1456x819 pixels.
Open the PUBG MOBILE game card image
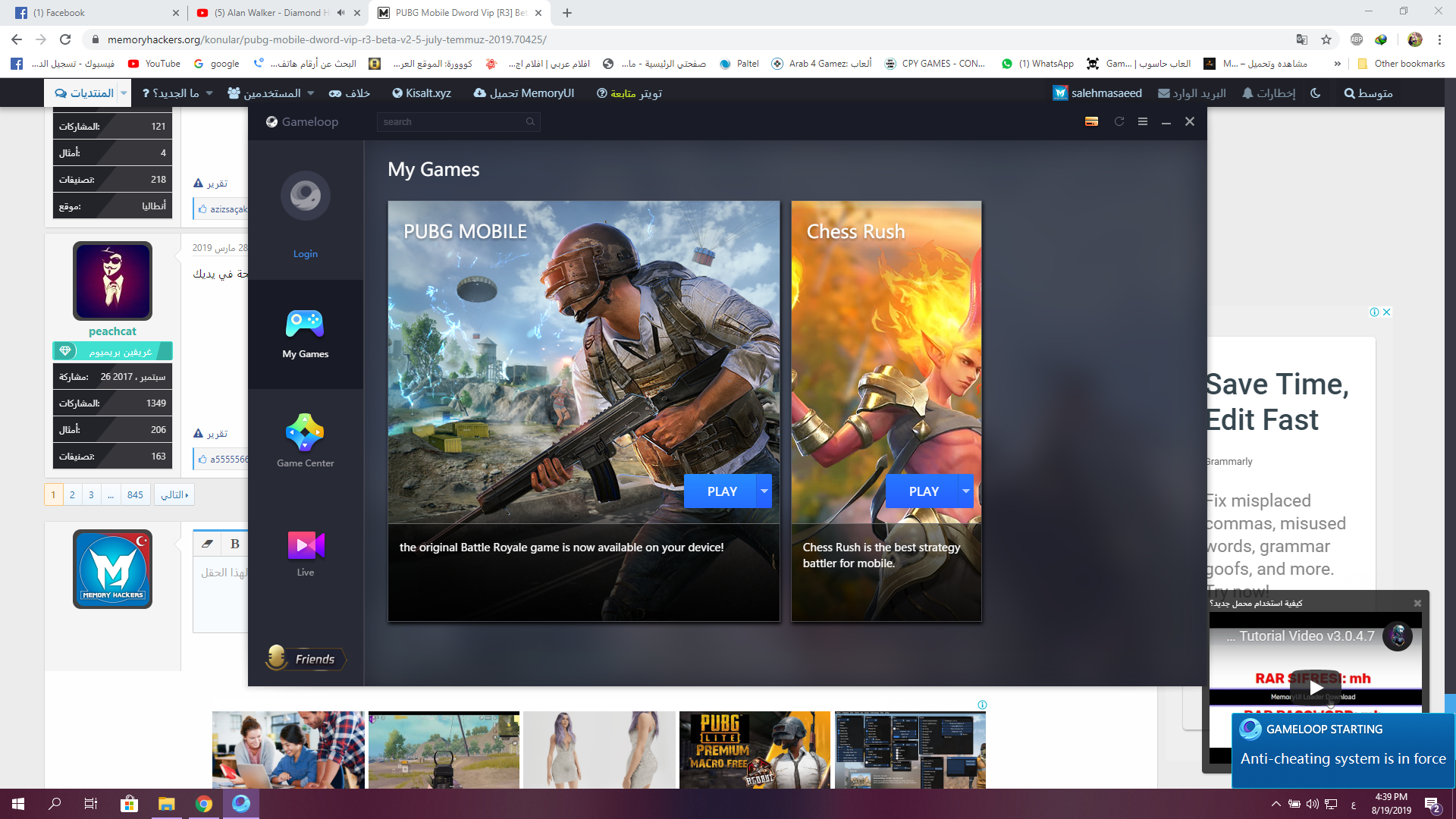(x=584, y=362)
